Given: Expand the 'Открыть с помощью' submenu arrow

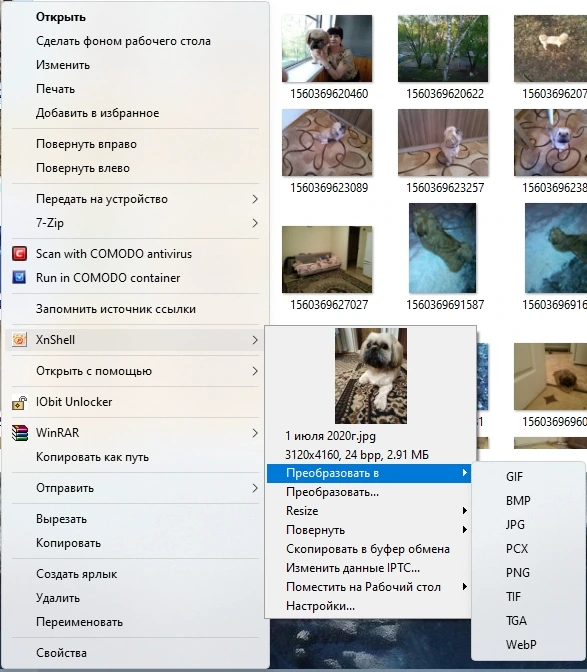Looking at the screenshot, I should (x=255, y=371).
